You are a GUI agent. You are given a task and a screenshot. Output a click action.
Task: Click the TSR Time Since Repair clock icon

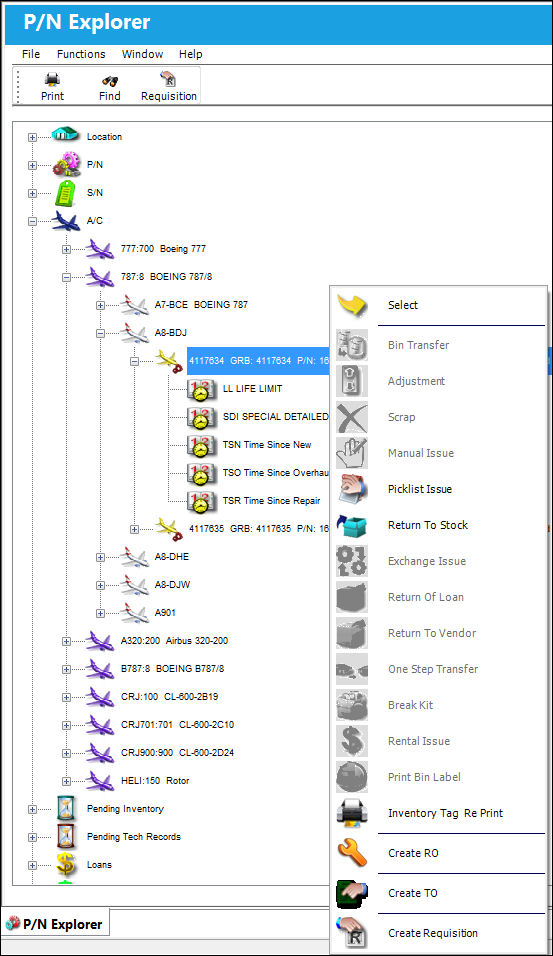click(x=201, y=501)
